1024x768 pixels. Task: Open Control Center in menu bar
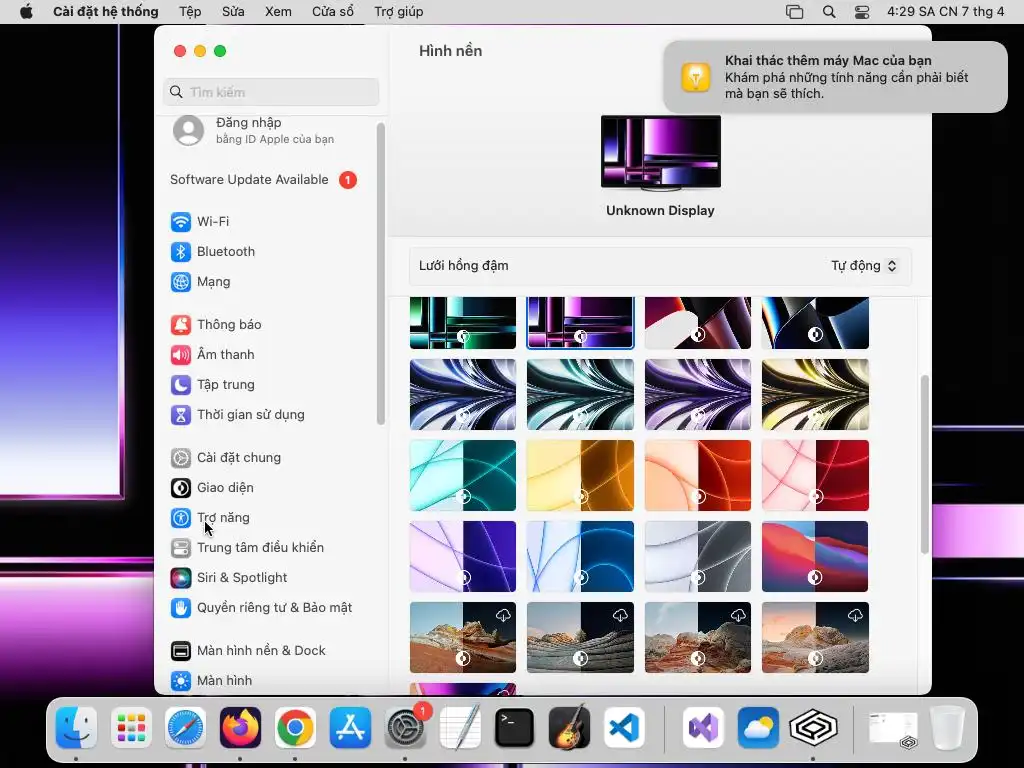click(862, 12)
